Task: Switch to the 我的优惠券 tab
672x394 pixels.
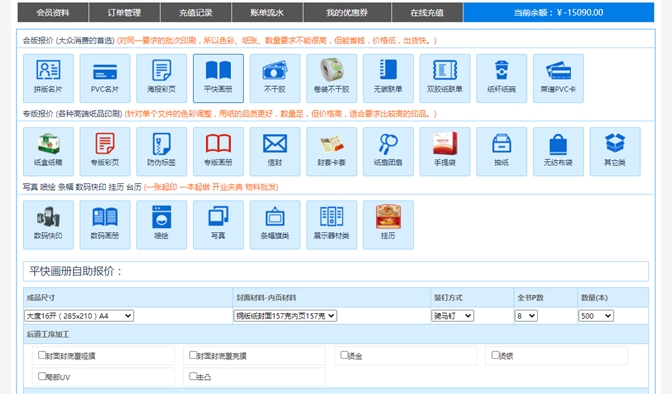Action: tap(347, 12)
